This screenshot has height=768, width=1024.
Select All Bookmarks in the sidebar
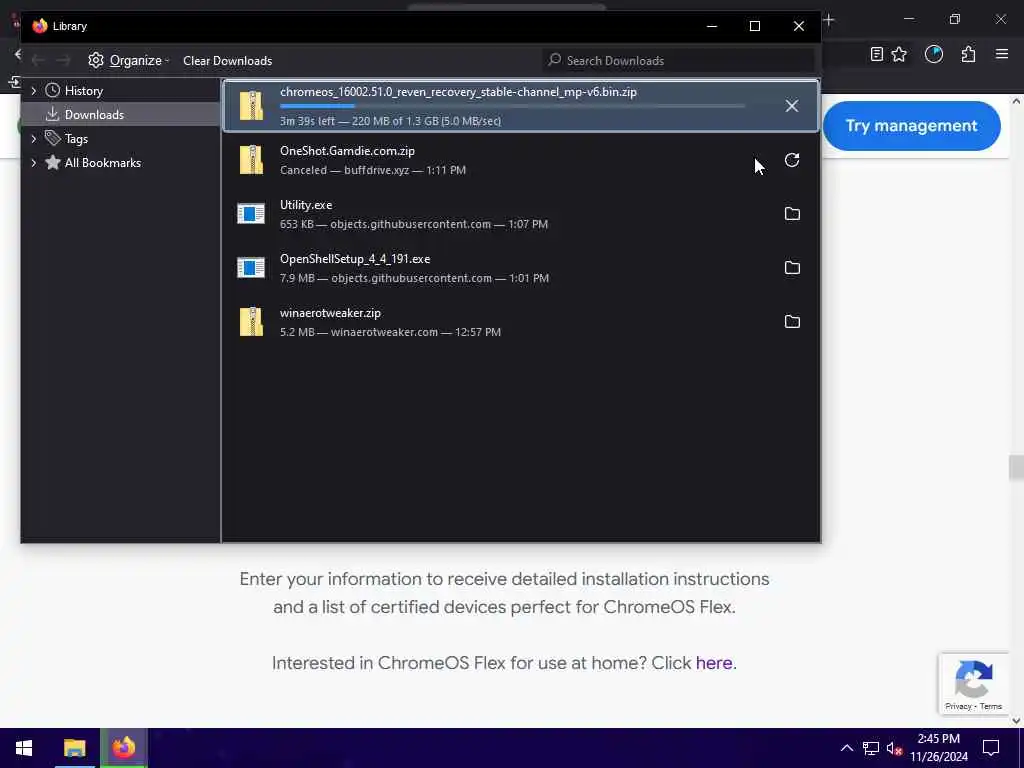tap(103, 163)
